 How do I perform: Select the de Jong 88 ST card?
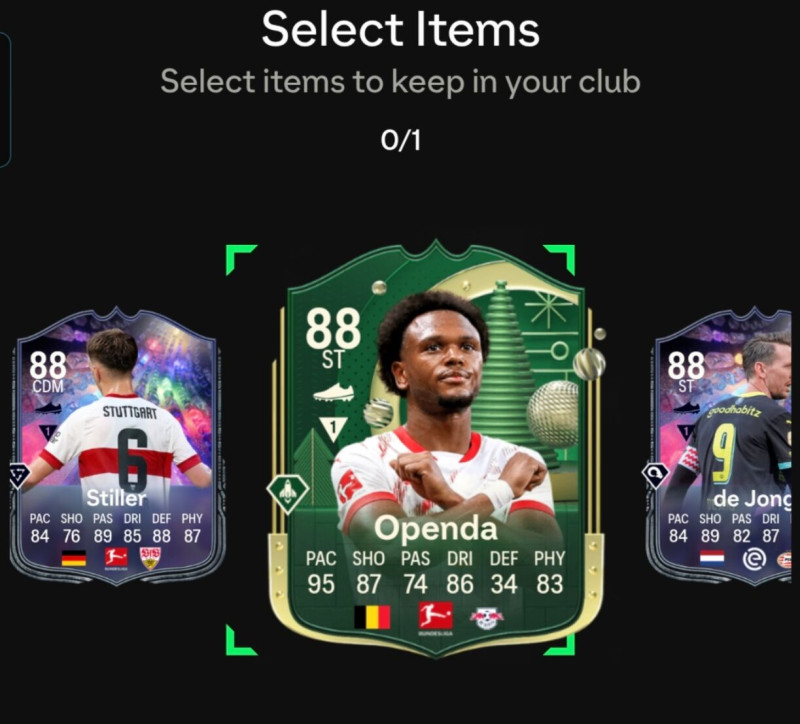[719, 445]
